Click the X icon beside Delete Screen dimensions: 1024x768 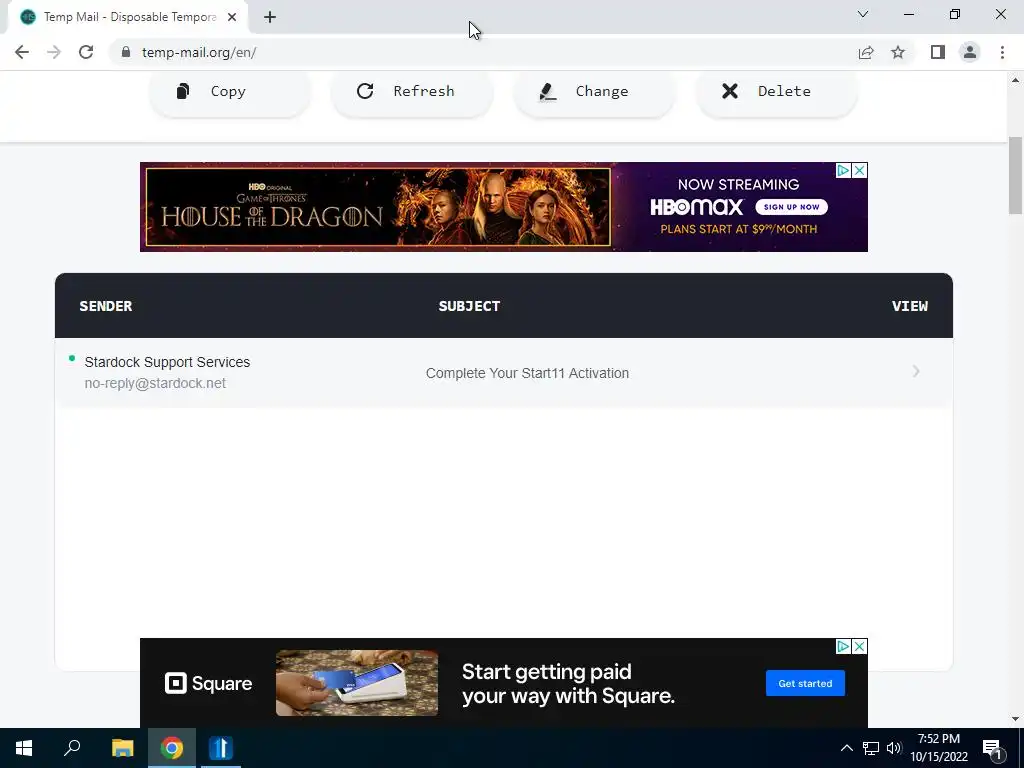point(729,91)
